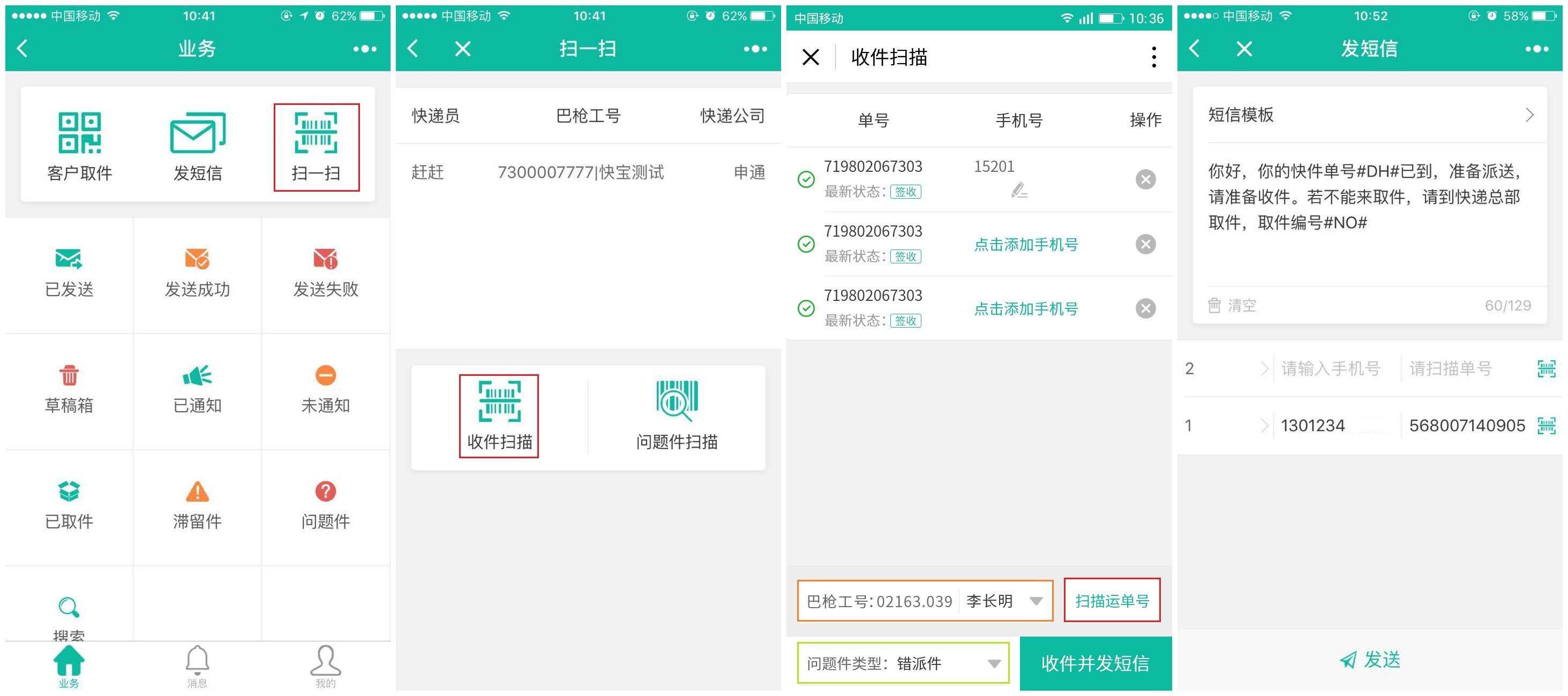Open vertical more menu on 收件扫描 header

click(1153, 57)
